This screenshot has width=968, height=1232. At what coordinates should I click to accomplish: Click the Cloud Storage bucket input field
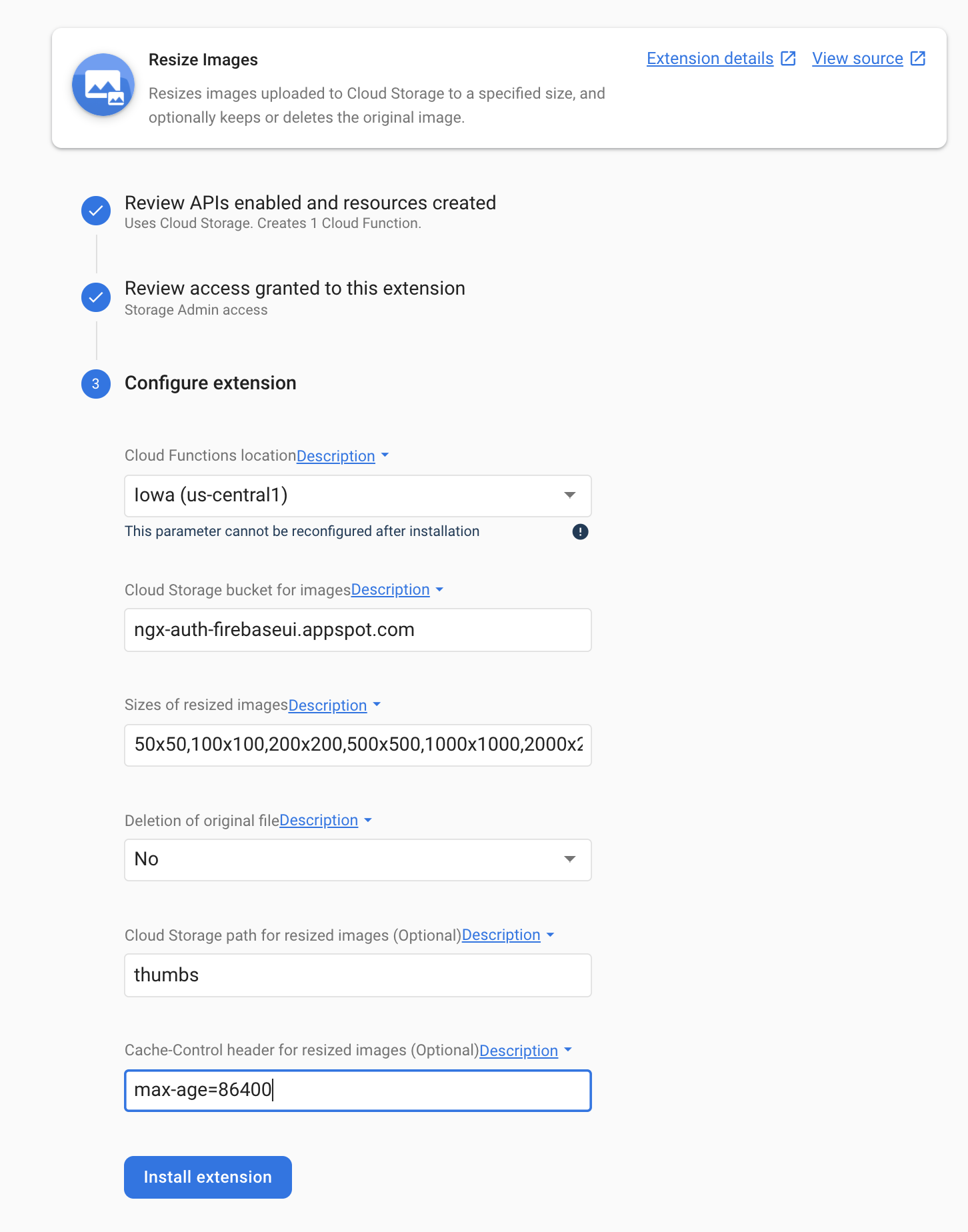[358, 630]
